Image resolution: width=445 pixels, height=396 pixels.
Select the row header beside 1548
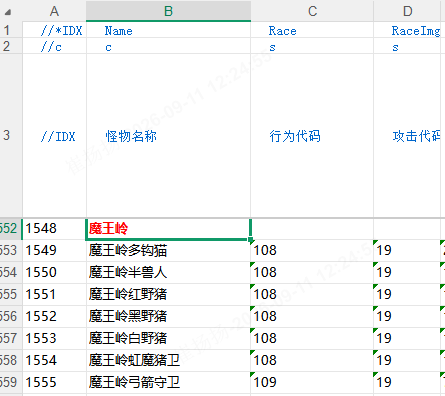10,229
